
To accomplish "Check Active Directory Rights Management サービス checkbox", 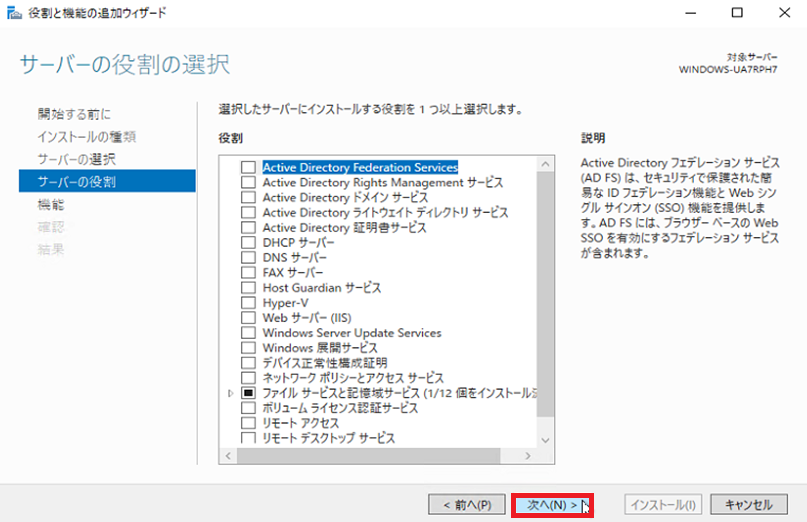I will point(248,182).
